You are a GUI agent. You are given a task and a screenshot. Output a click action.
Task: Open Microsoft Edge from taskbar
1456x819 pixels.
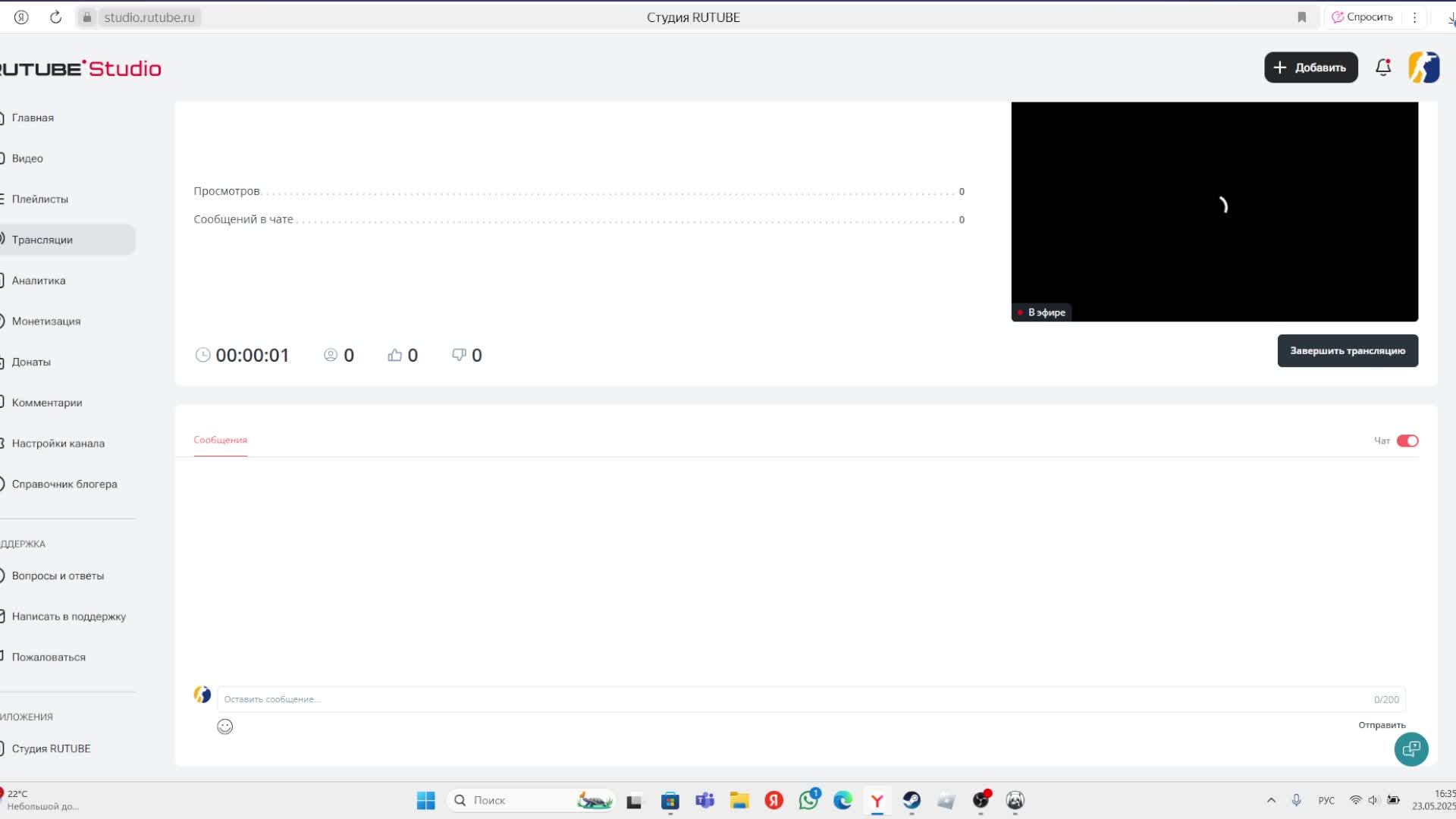pyautogui.click(x=843, y=800)
